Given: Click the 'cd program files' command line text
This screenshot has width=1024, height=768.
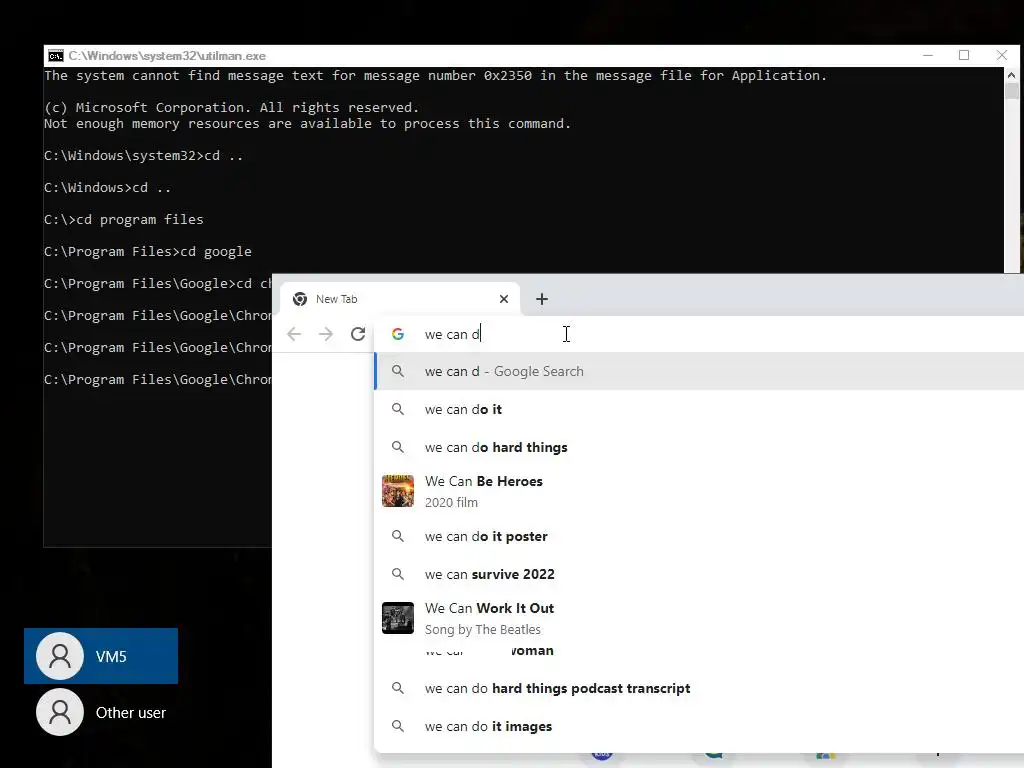Looking at the screenshot, I should coord(140,219).
